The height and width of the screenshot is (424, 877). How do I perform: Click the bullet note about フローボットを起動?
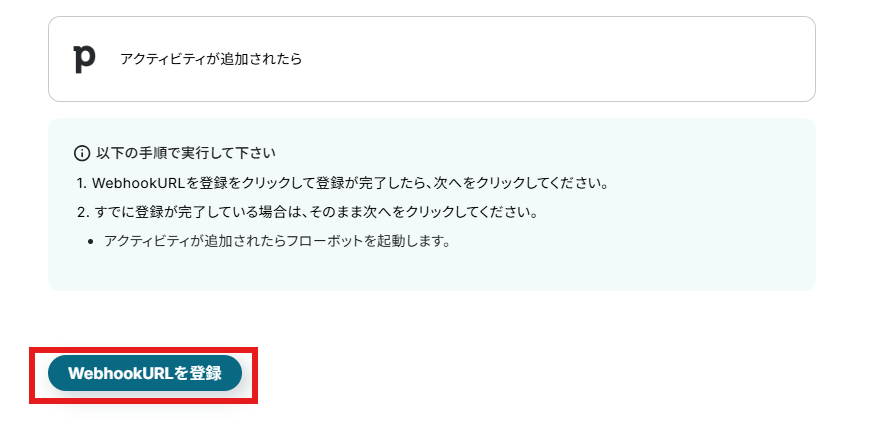point(277,242)
